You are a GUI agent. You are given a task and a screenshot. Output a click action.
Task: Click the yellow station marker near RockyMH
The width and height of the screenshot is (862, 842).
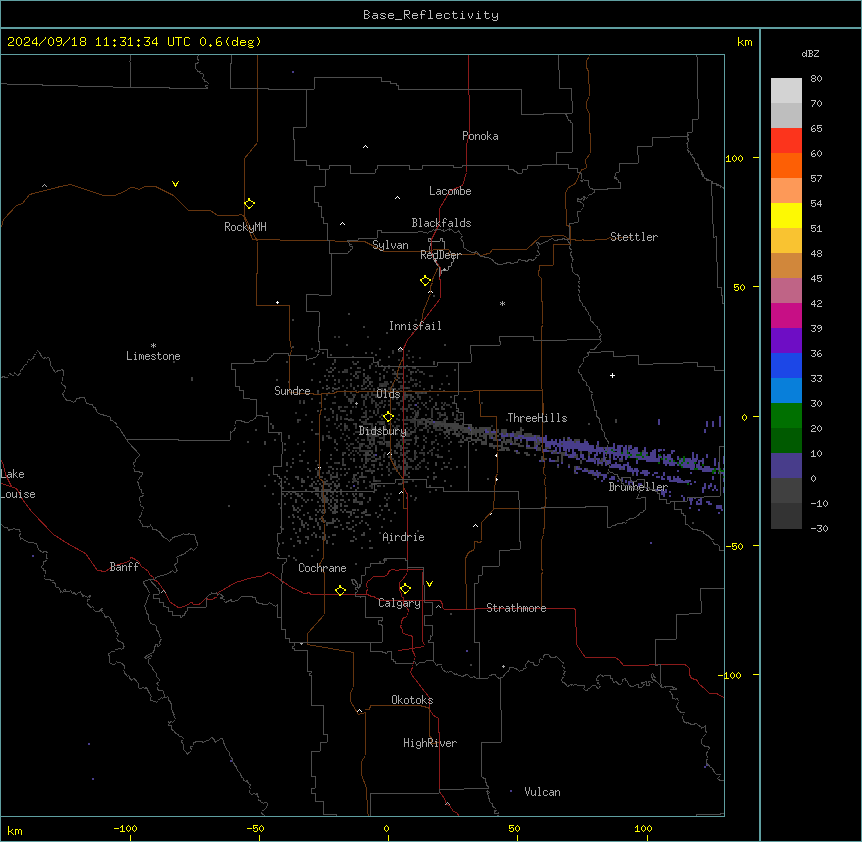coord(249,204)
